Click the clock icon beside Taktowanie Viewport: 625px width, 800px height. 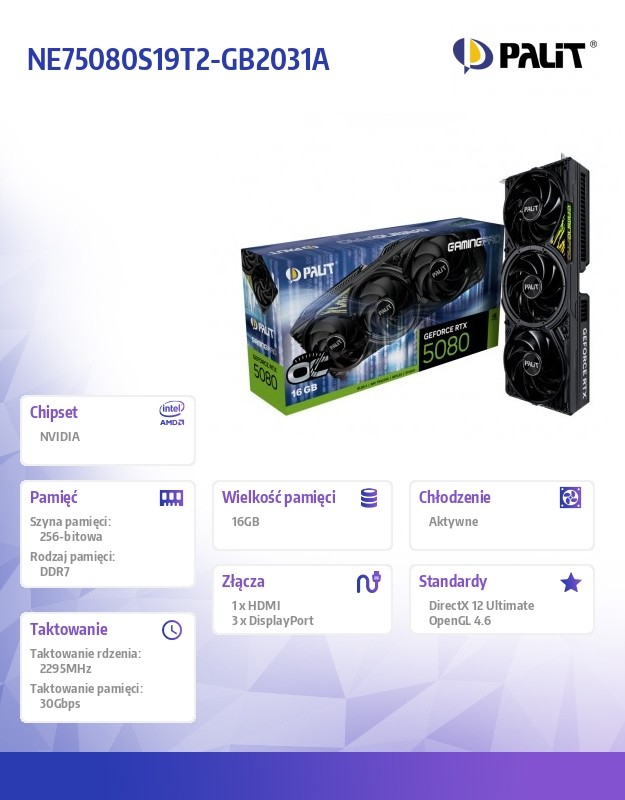(172, 630)
